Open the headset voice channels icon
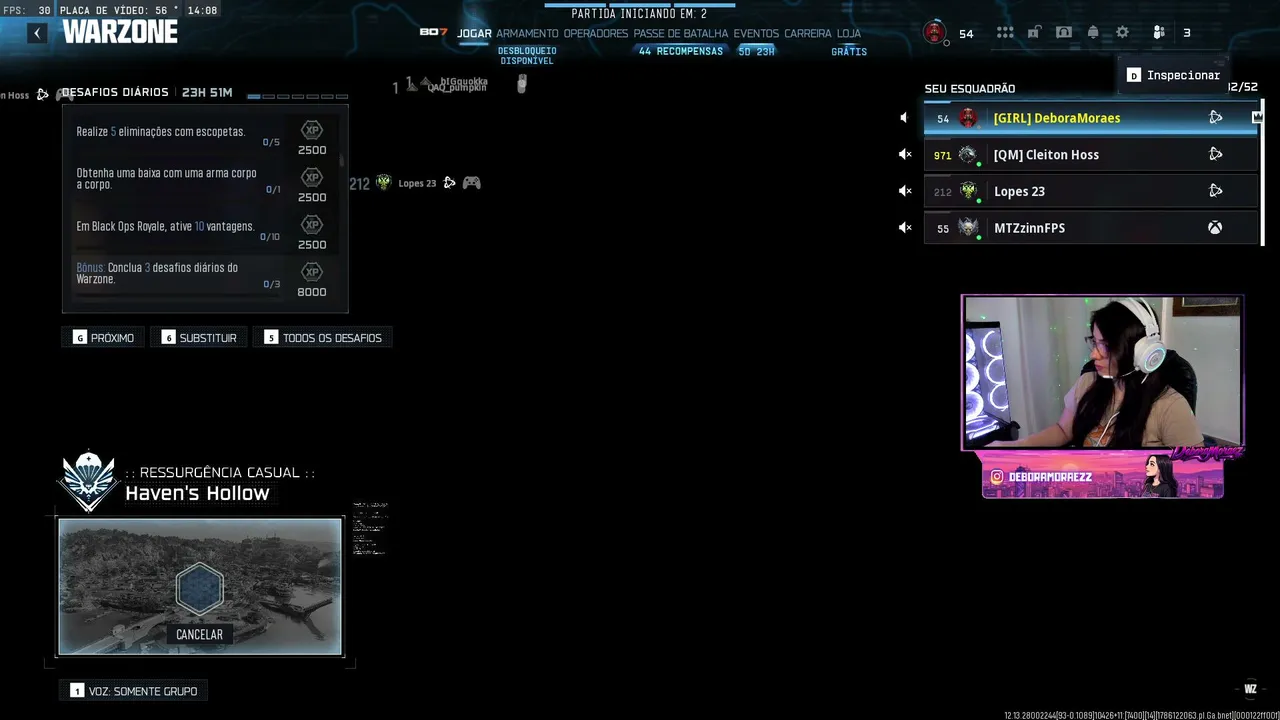Image resolution: width=1280 pixels, height=720 pixels. pos(1064,33)
